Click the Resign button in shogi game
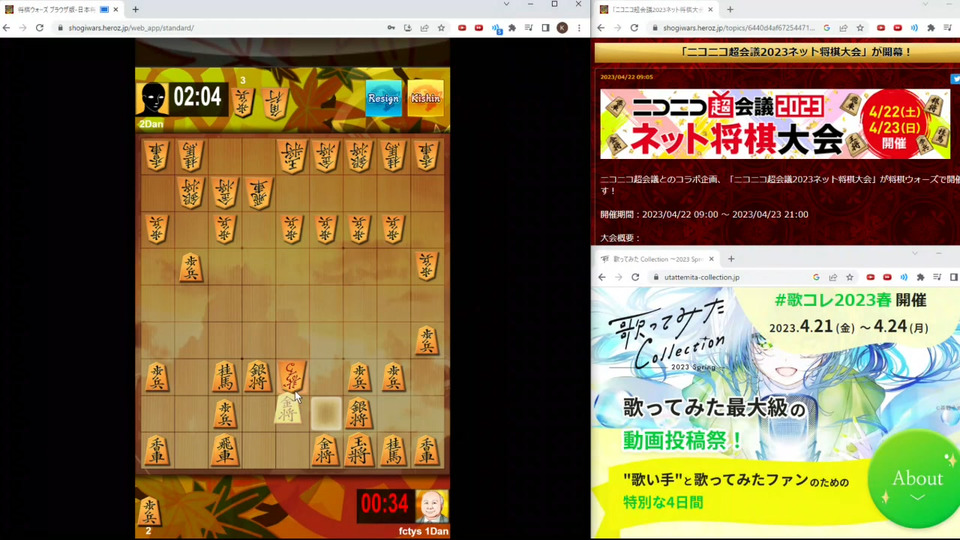 pyautogui.click(x=384, y=98)
